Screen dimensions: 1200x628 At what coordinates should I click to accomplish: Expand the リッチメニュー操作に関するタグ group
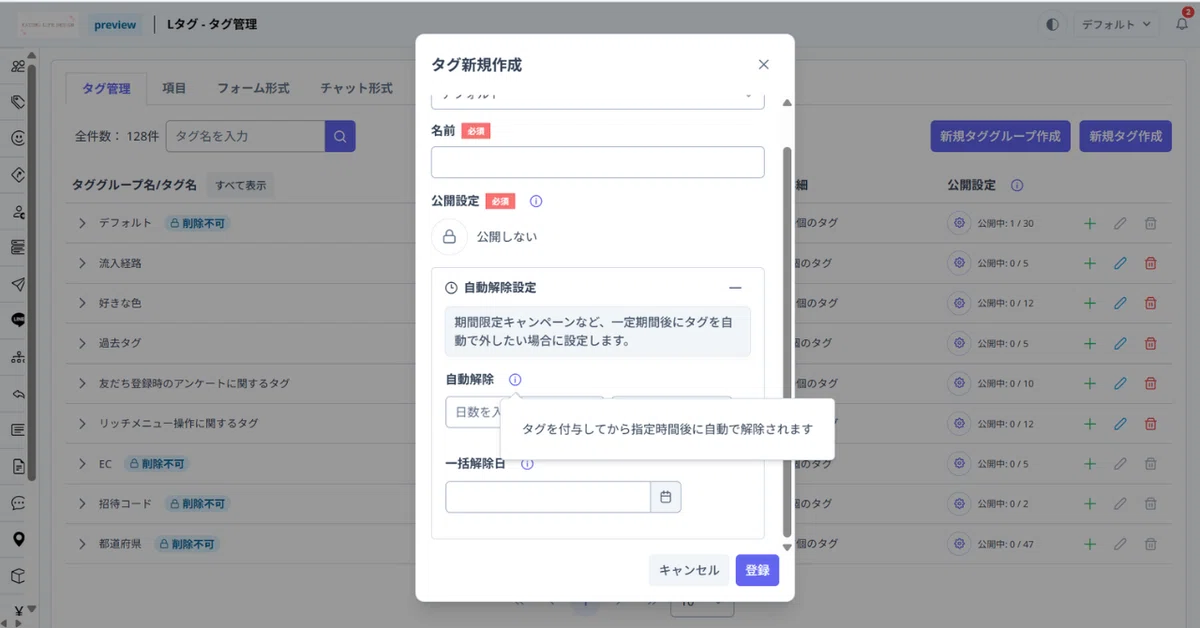(83, 423)
